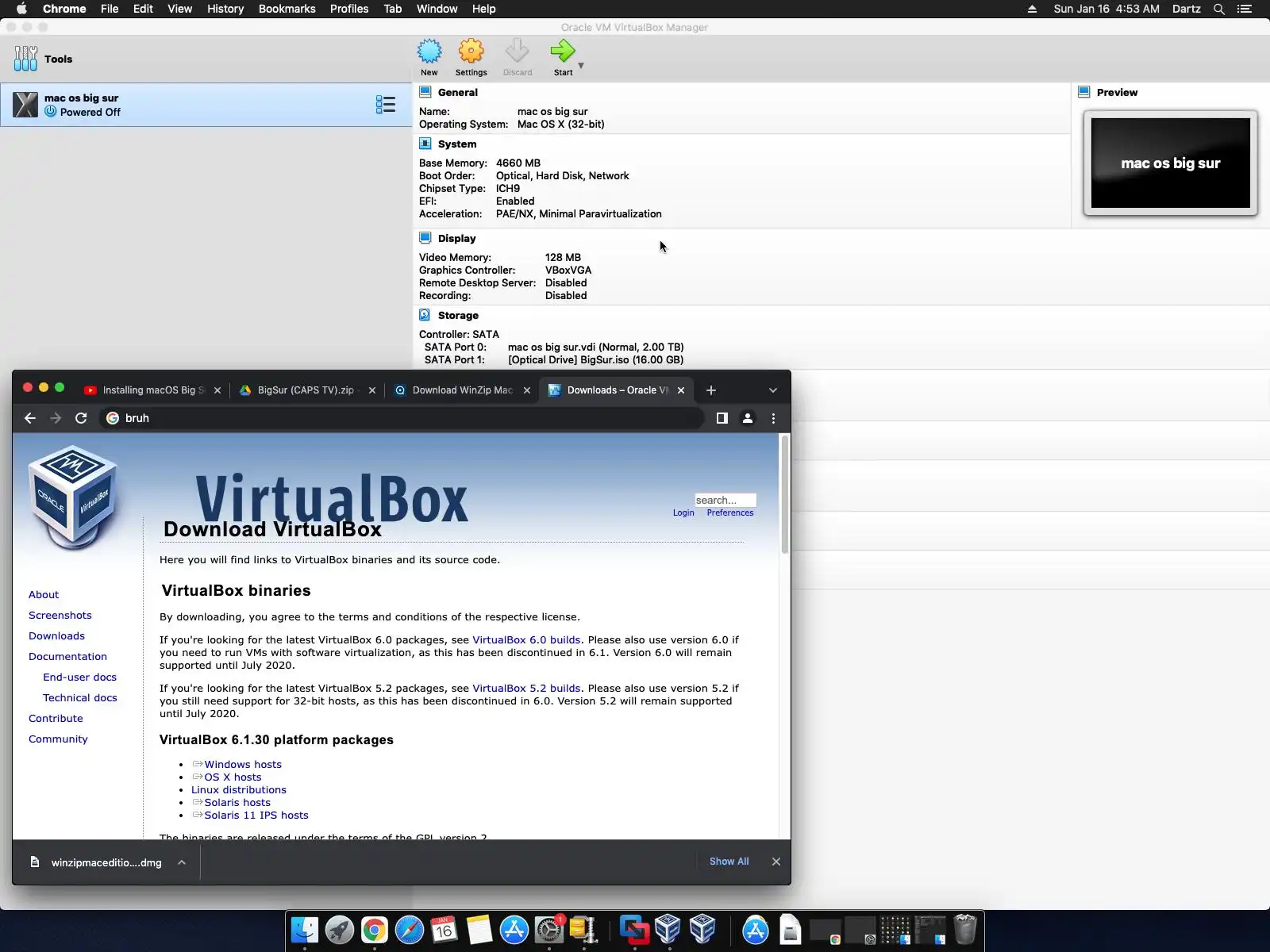Viewport: 1270px width, 952px height.
Task: Open a new Chrome tab
Action: tap(711, 390)
